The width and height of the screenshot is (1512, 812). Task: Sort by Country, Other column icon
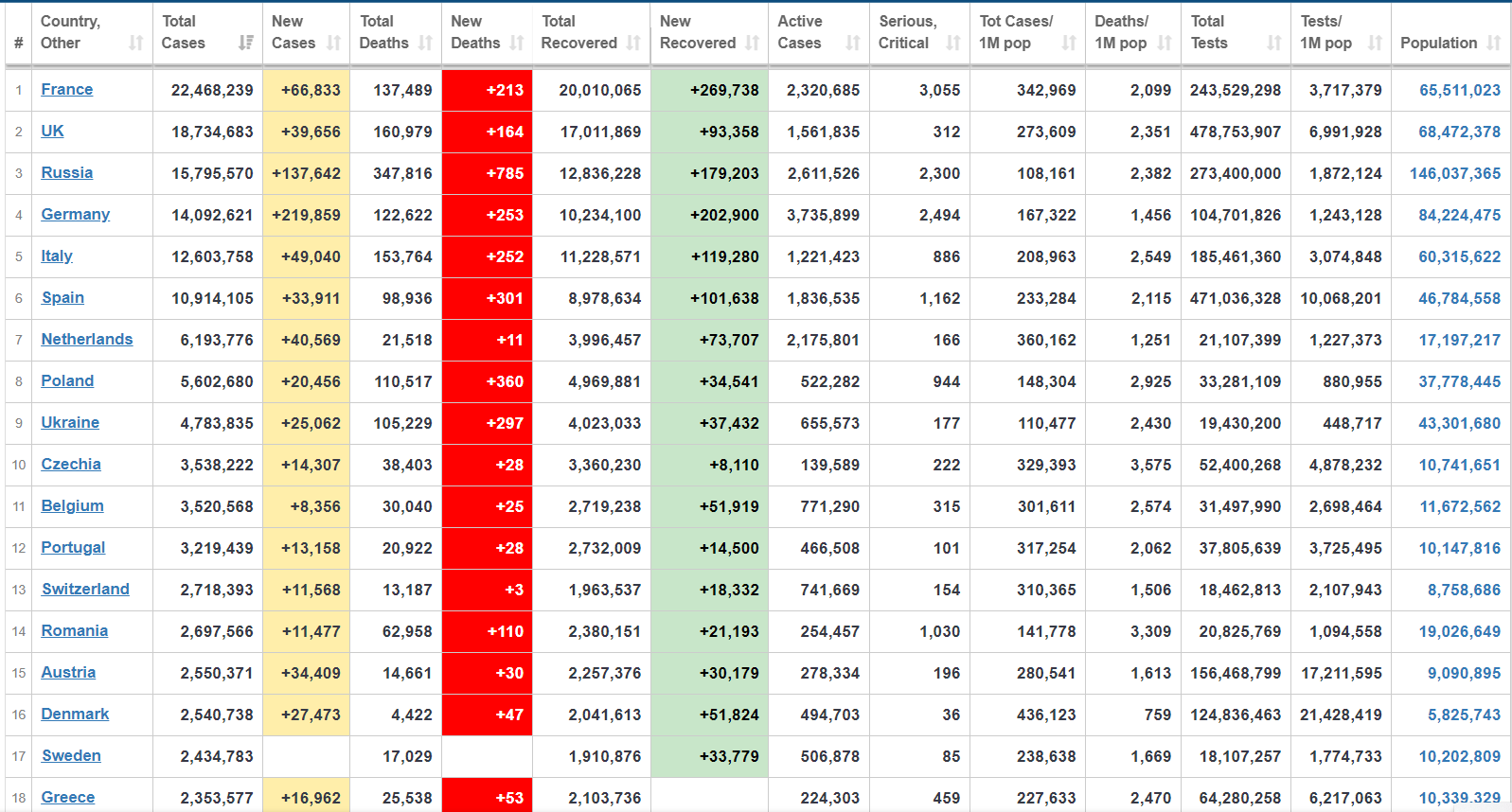coord(136,43)
